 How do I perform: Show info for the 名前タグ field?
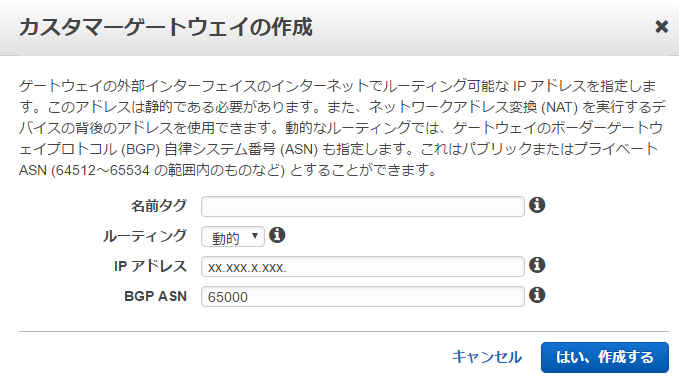pyautogui.click(x=537, y=205)
